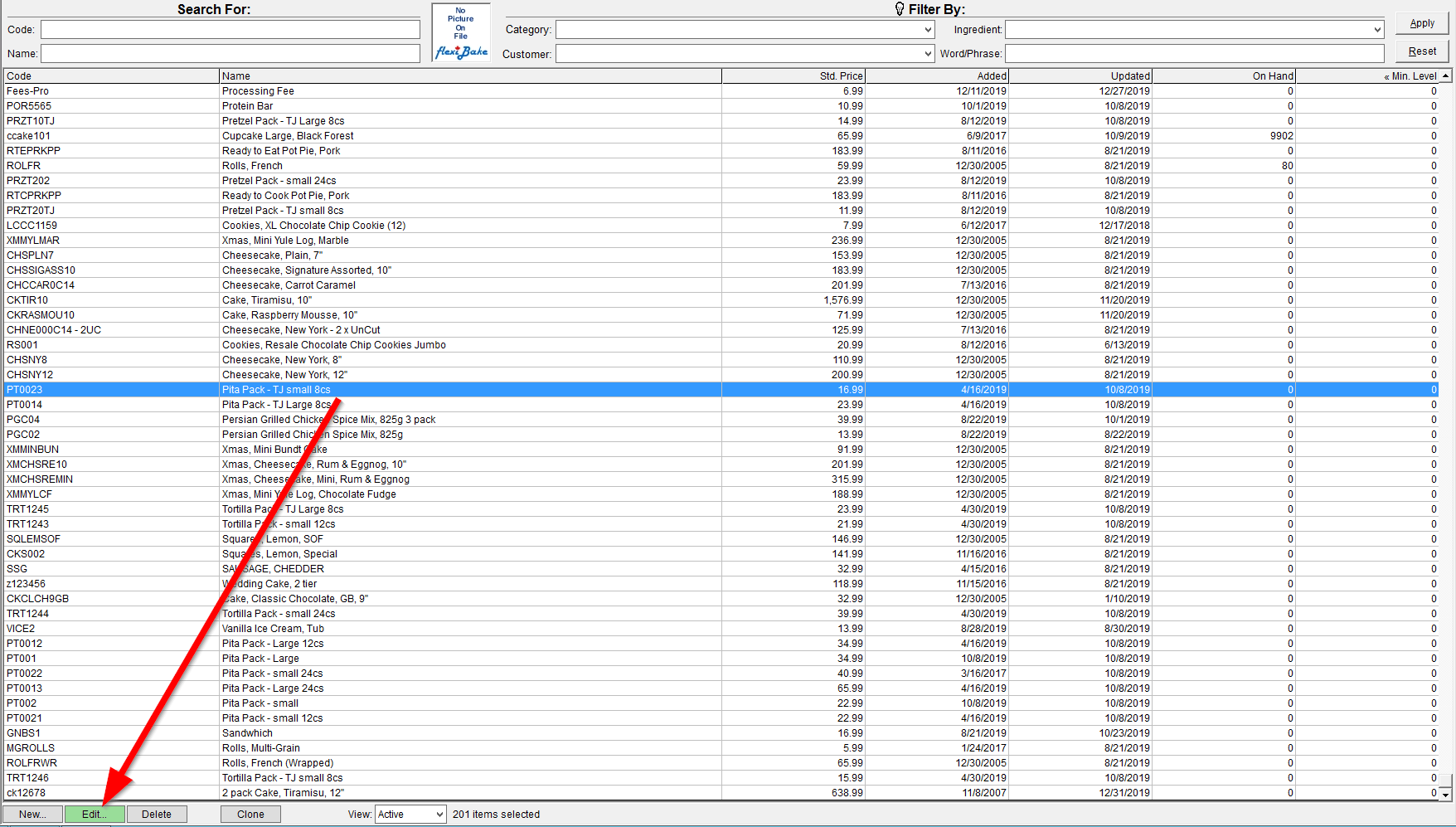Select the Sandwhich product row

721,733
